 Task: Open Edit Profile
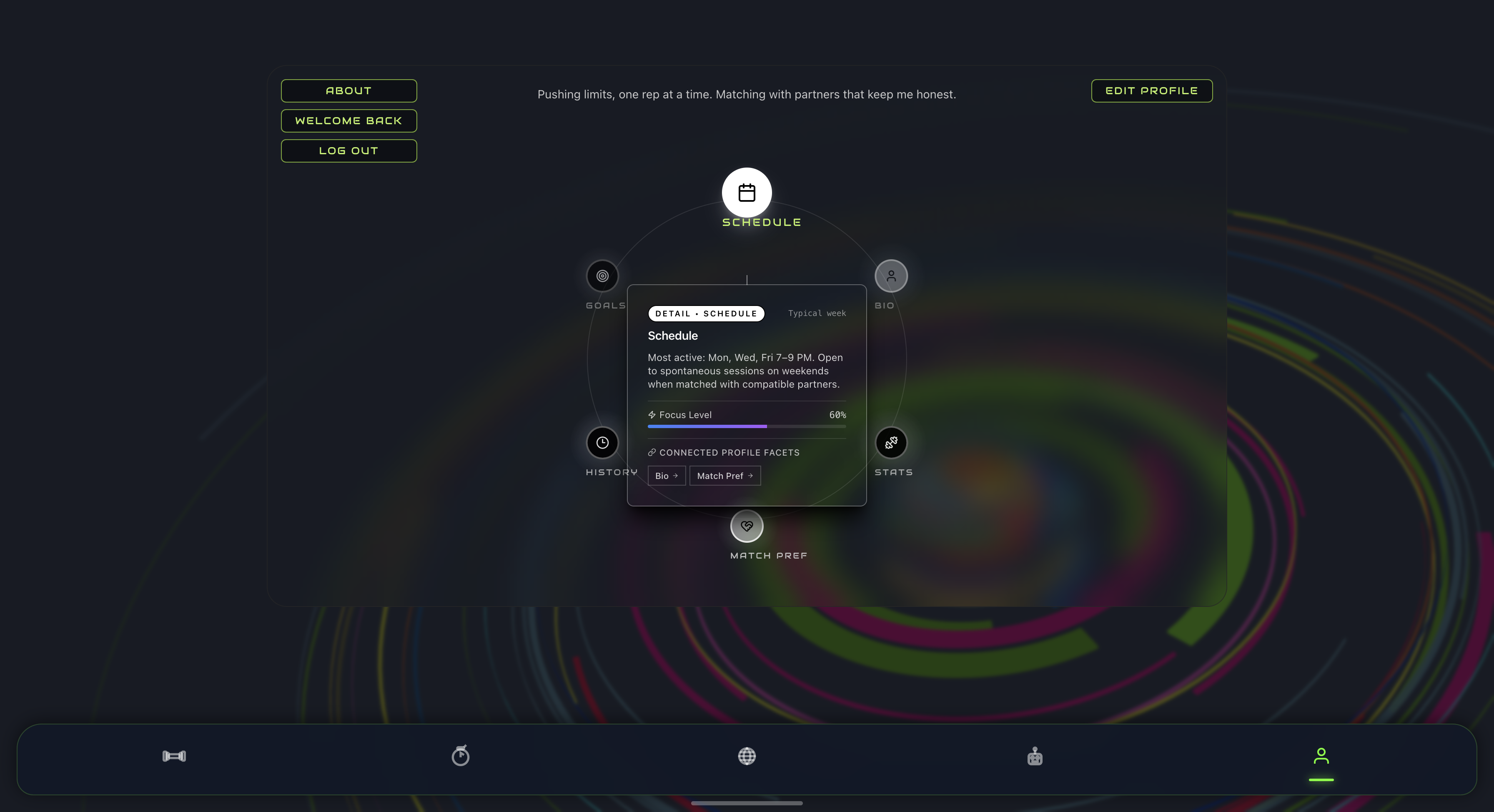1151,91
